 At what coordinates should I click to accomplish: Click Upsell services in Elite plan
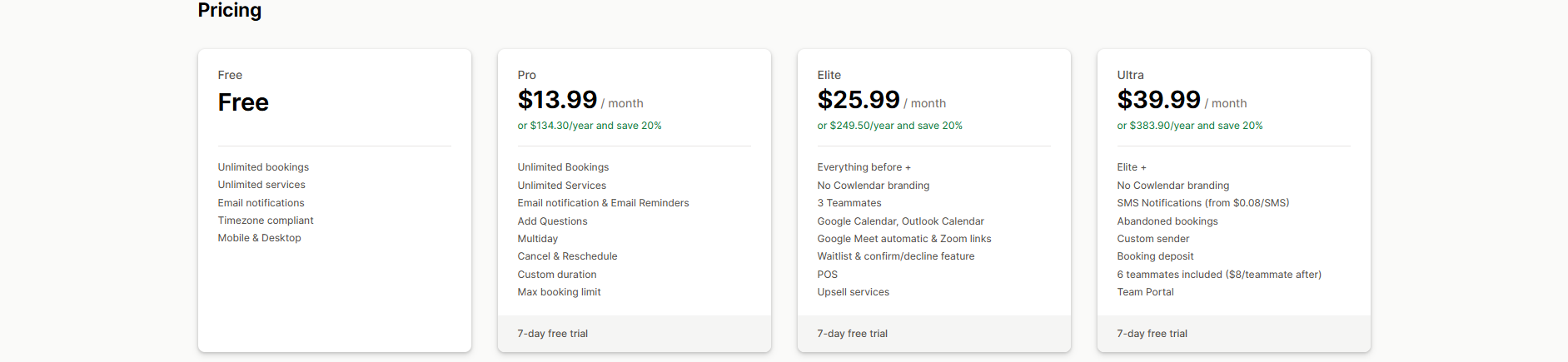[853, 292]
